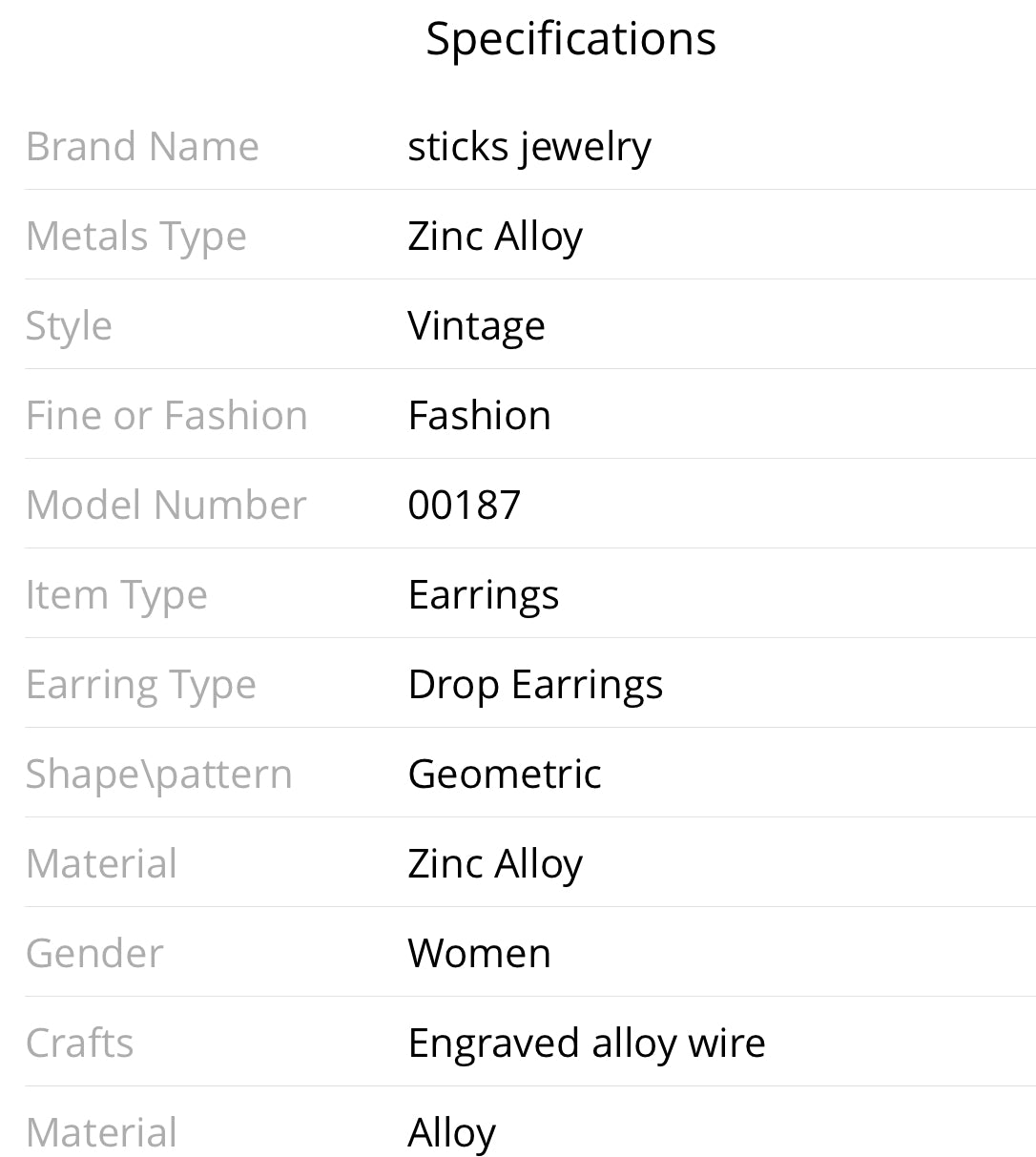Select the Vintage style value
The image size is (1036, 1157).
click(476, 326)
